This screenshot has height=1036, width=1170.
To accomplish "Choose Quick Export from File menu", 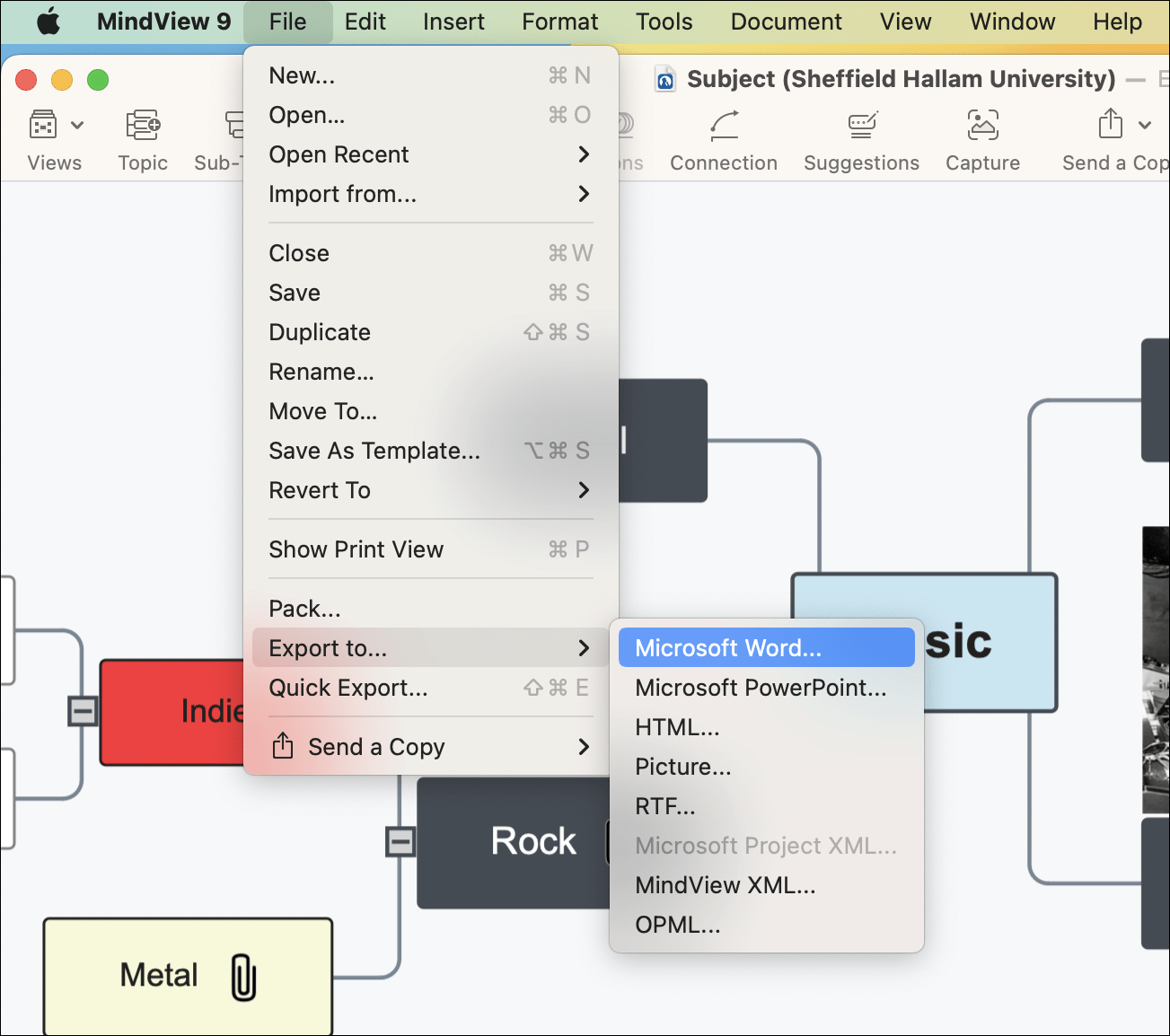I will (348, 688).
